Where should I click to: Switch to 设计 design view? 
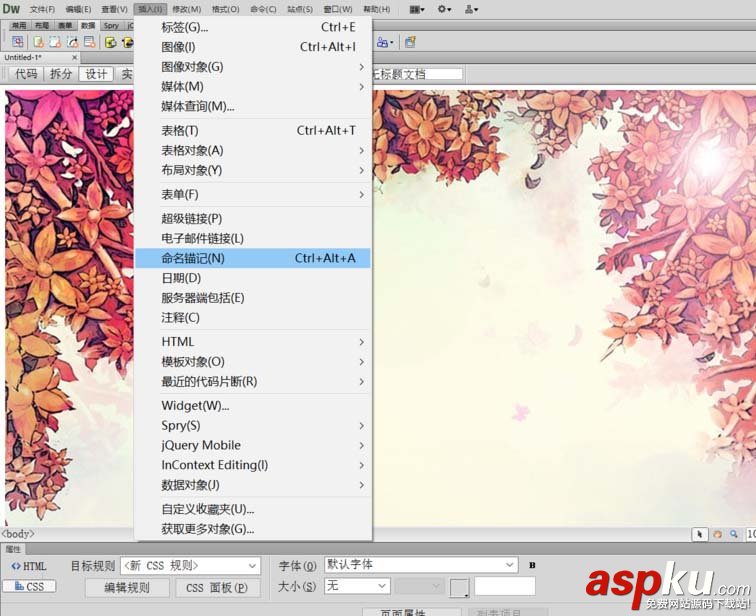(x=96, y=74)
